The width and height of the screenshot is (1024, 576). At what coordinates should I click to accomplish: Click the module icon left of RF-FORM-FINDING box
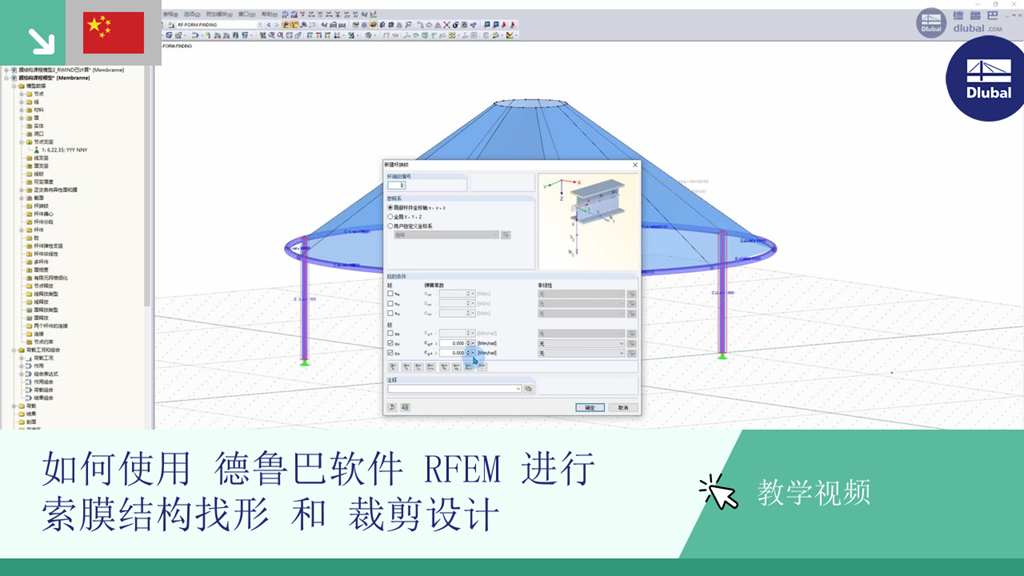(x=171, y=25)
